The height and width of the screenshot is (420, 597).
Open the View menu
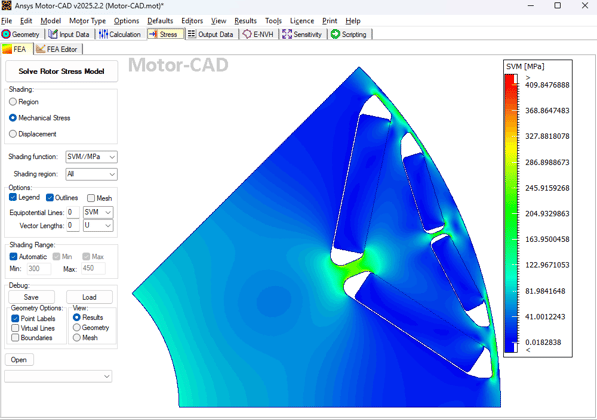pos(219,21)
